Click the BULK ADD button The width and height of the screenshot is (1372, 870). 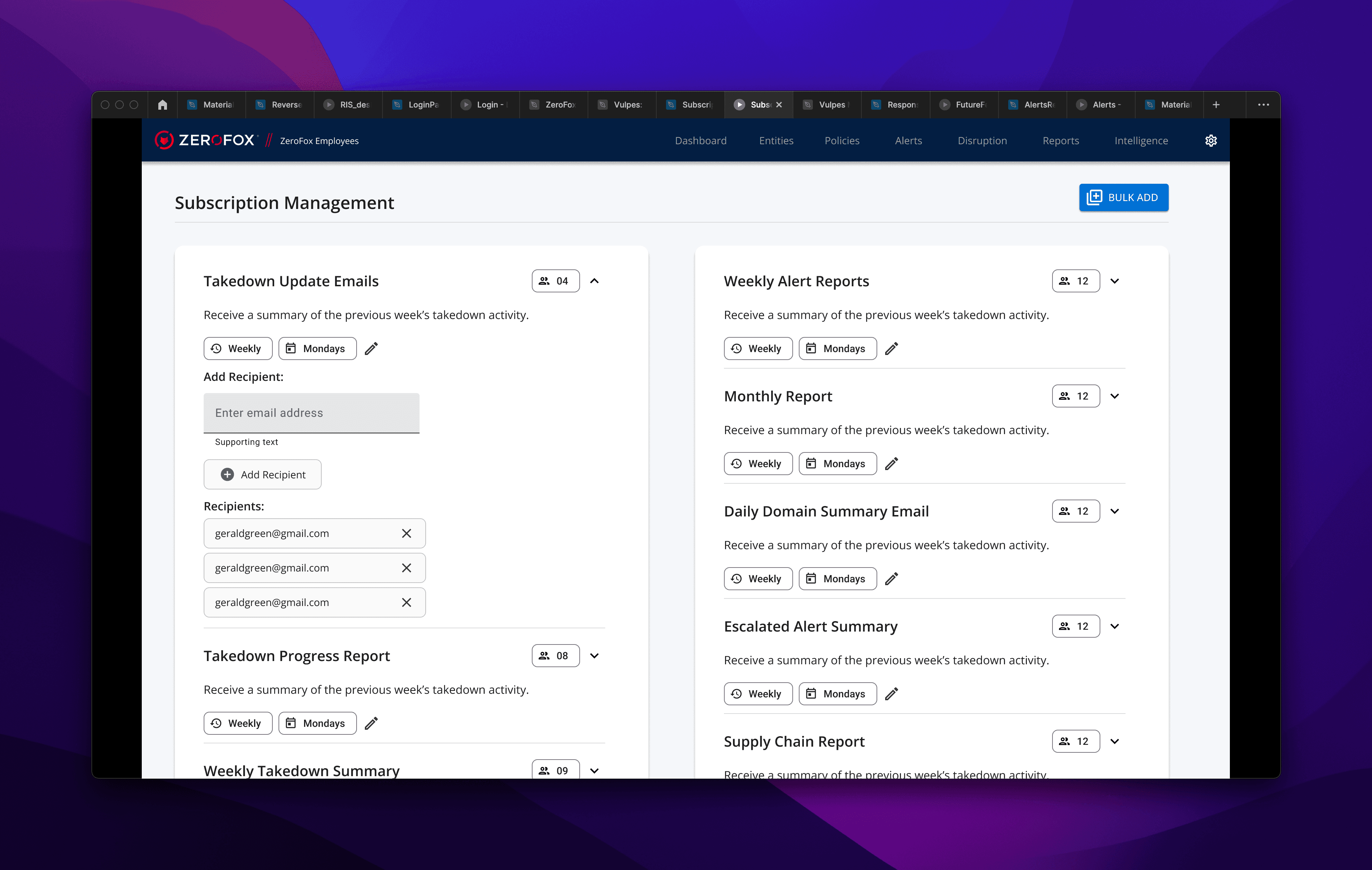coord(1123,197)
